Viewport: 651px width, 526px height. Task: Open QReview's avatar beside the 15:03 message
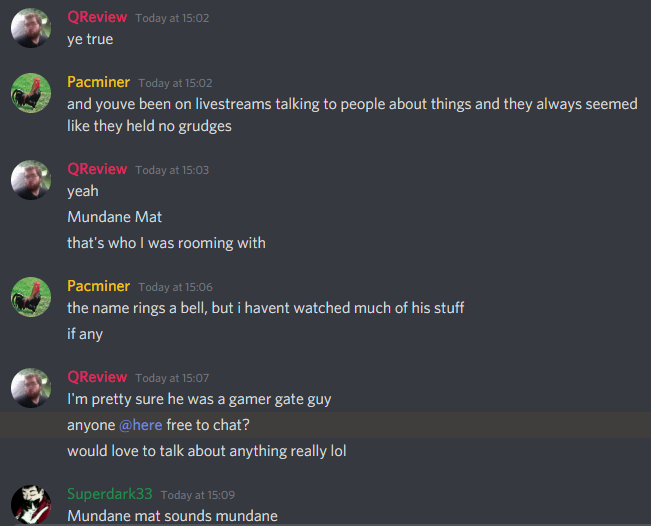pos(31,180)
